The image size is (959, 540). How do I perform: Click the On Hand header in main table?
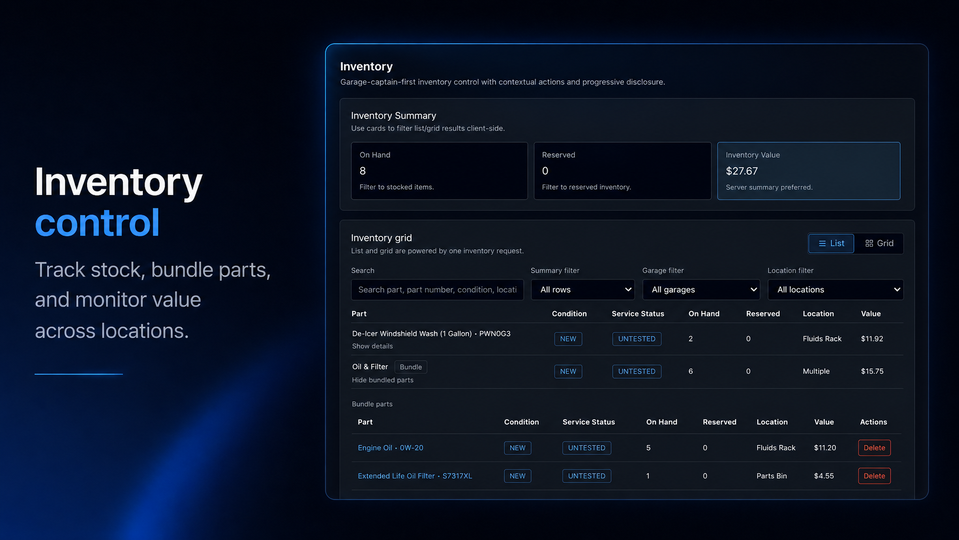point(704,314)
